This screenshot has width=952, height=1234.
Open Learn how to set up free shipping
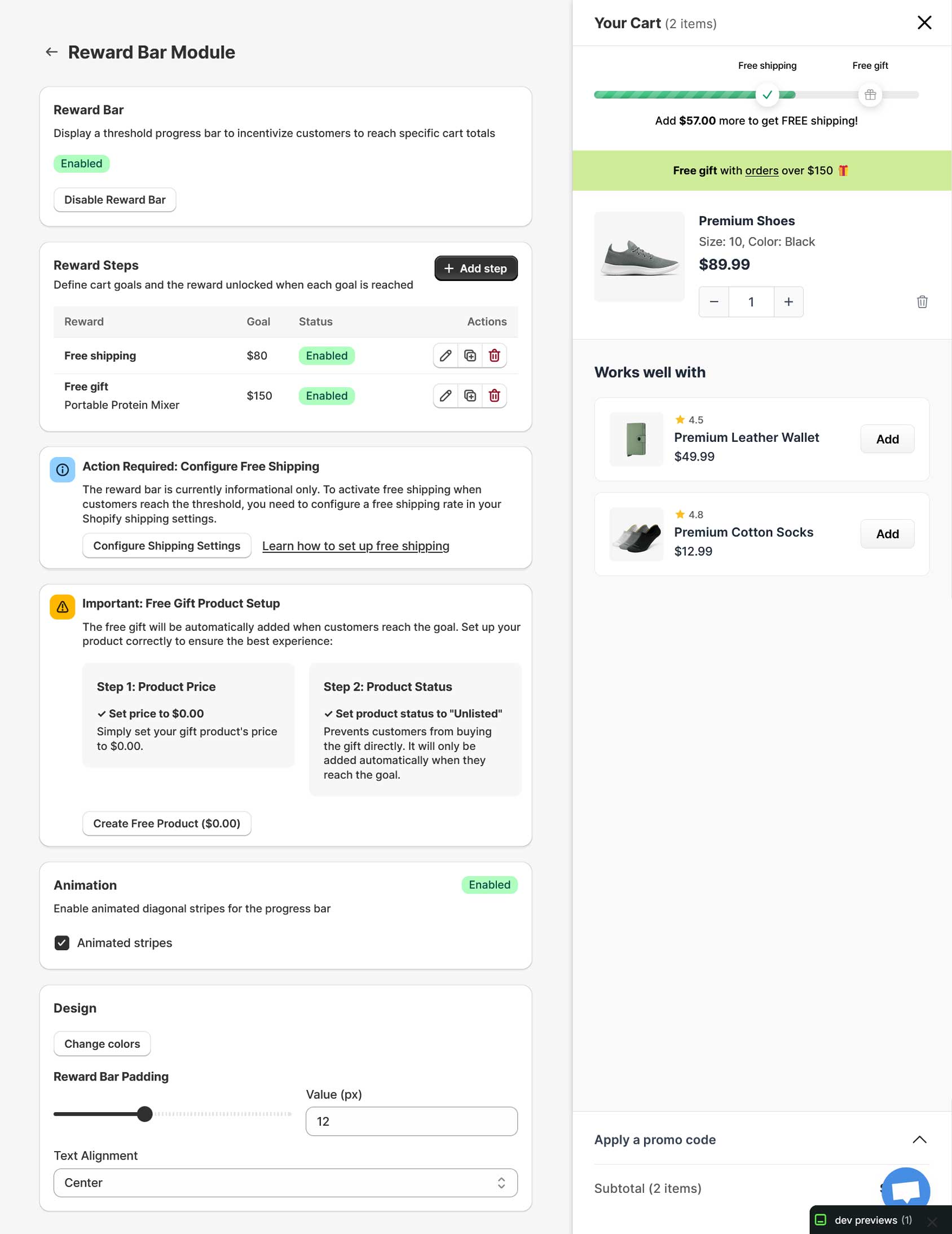[355, 546]
